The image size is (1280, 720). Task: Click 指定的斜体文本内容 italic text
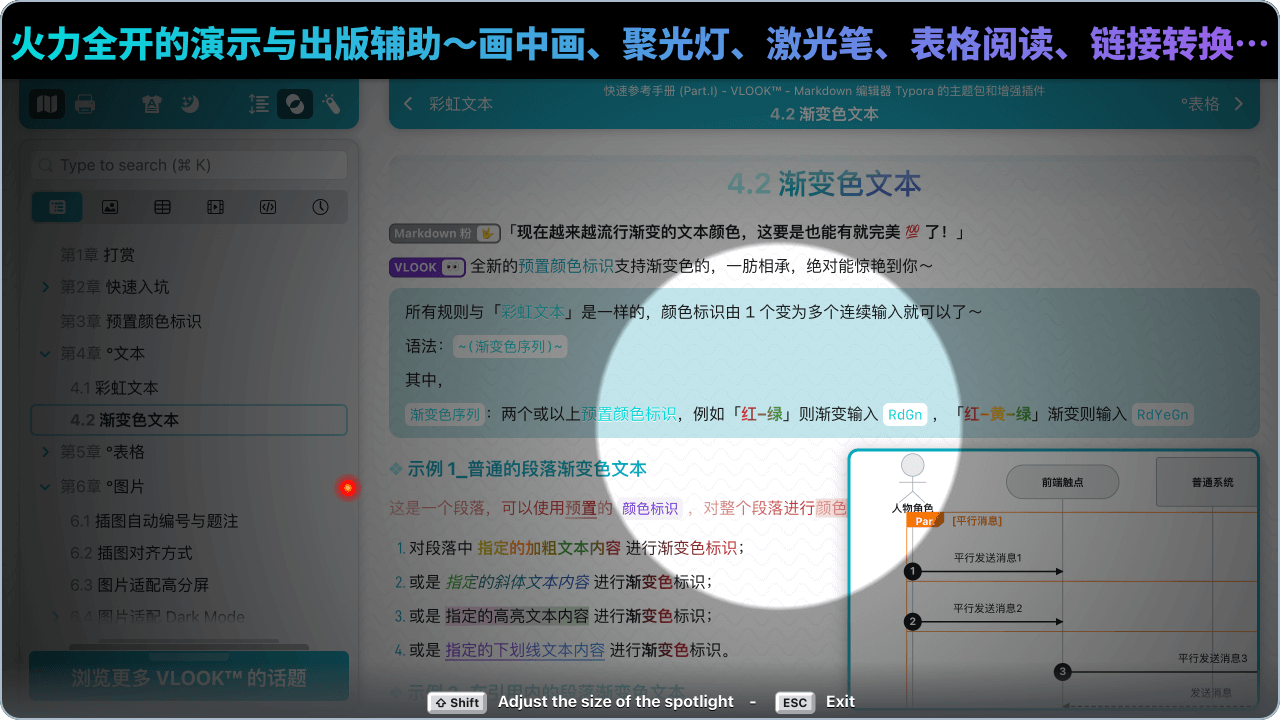[517, 582]
